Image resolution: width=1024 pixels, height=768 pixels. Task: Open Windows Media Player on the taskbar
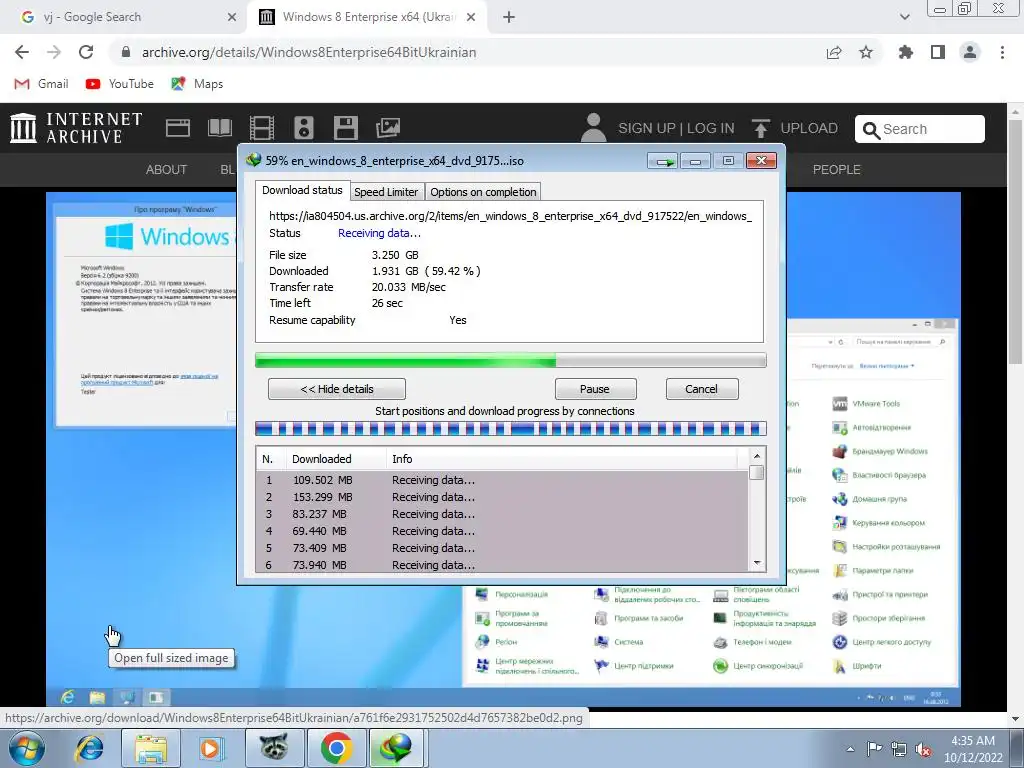click(210, 748)
